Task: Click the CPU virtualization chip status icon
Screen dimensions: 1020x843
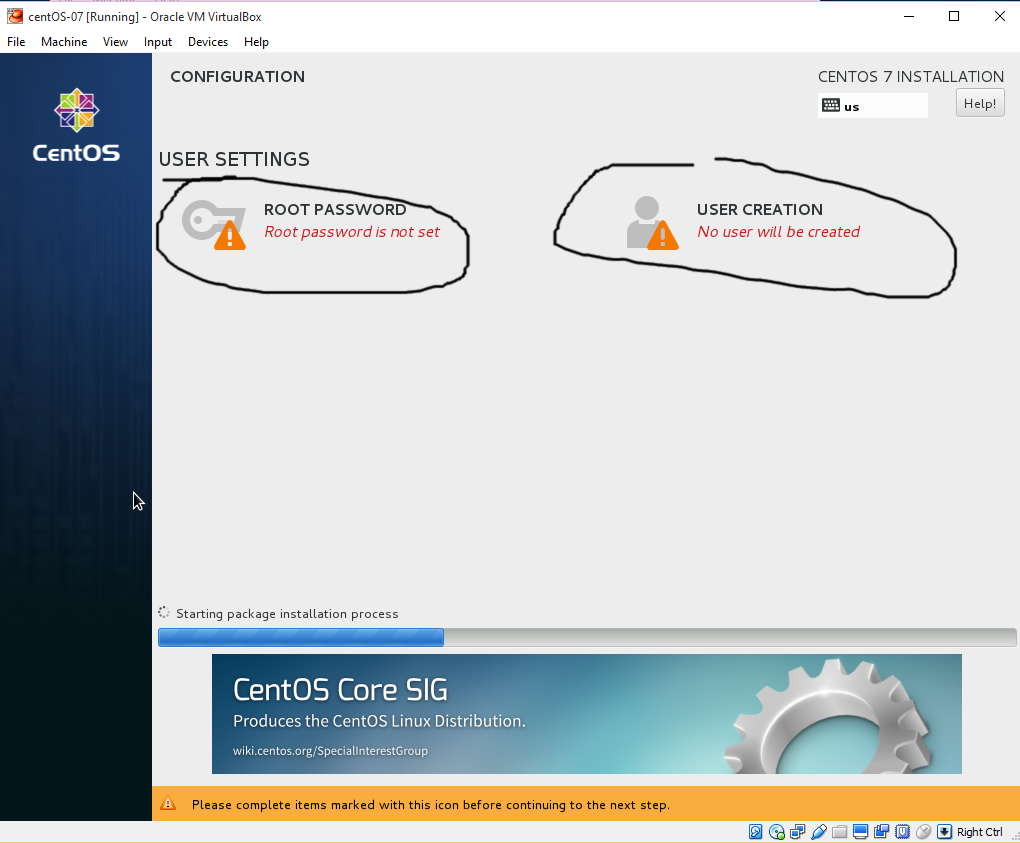Action: [902, 832]
